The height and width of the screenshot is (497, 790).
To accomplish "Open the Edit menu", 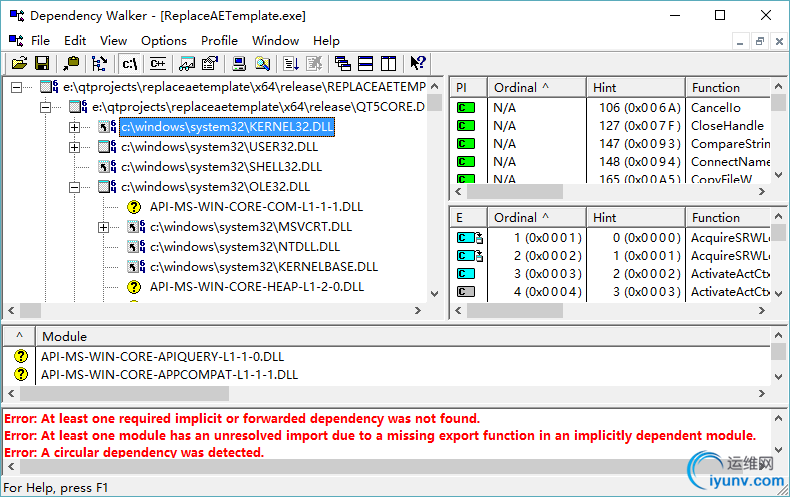I will point(75,41).
